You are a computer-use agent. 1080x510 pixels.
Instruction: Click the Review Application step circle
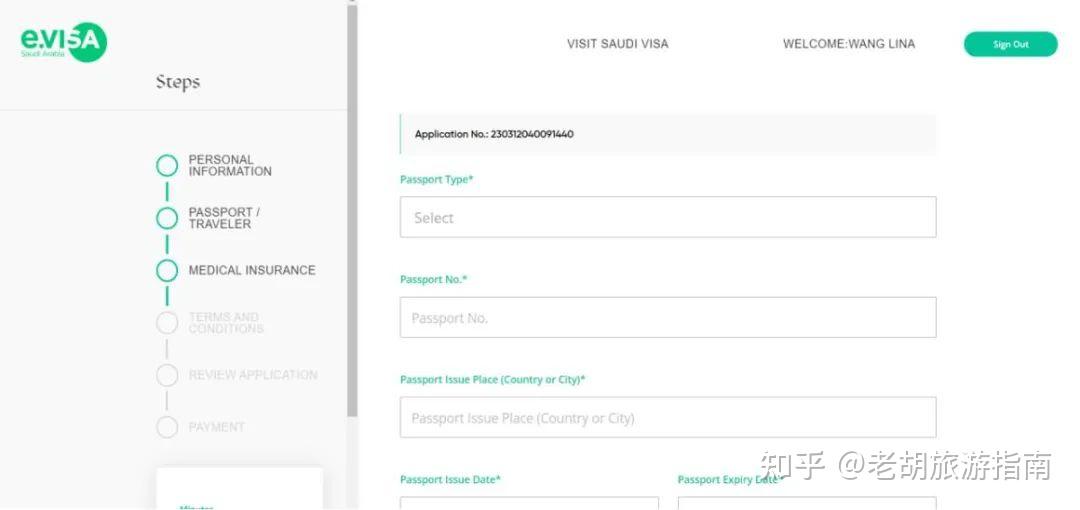pos(167,375)
